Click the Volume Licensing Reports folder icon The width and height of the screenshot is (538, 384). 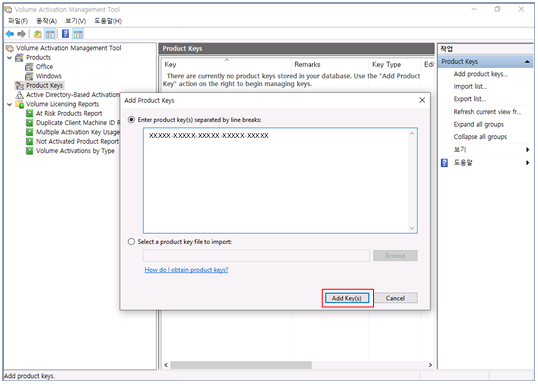point(20,104)
